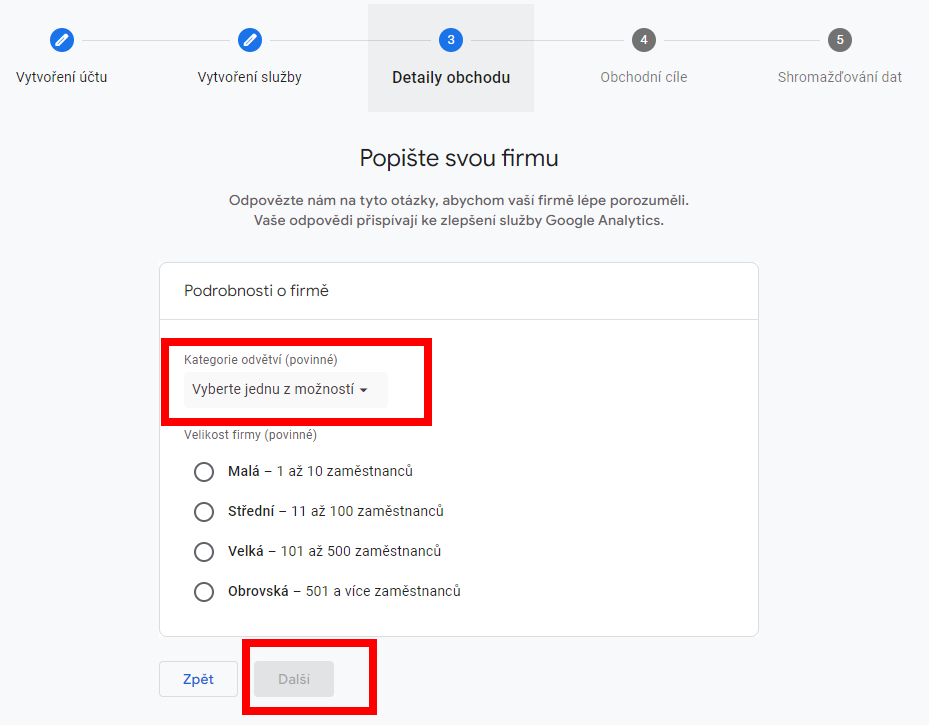Click the Podrobnosti o firmě card header

click(x=257, y=291)
